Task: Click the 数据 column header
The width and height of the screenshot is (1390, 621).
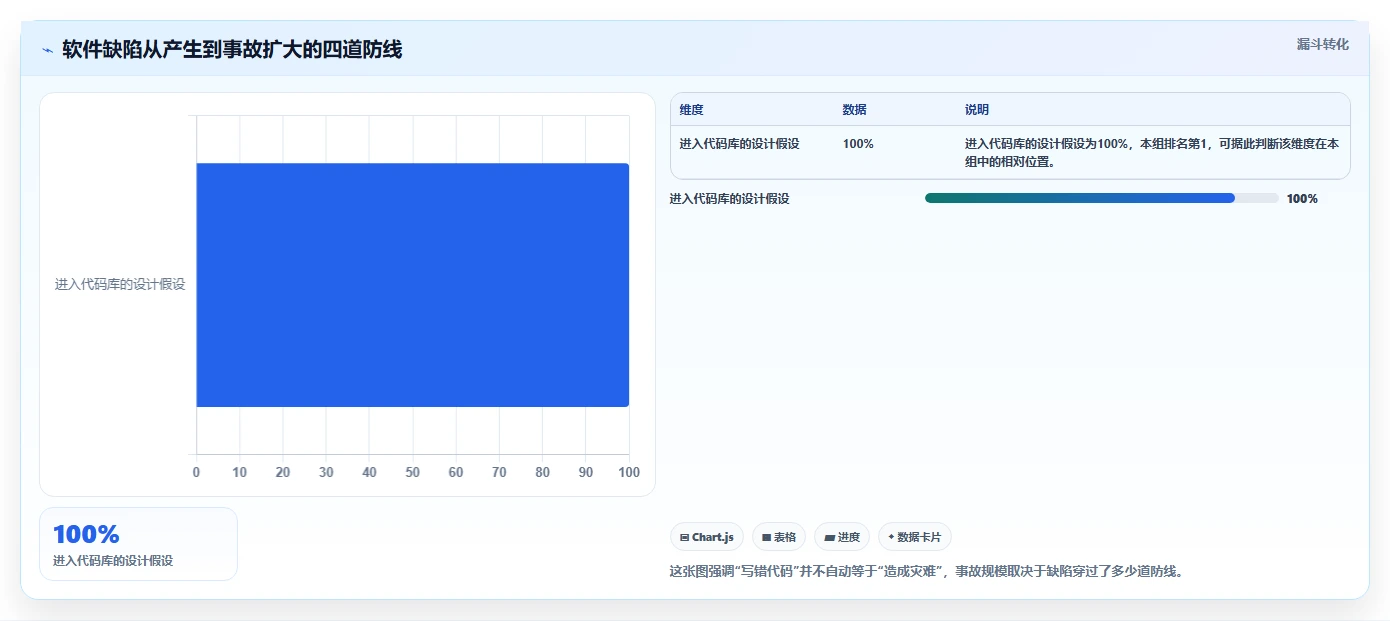Action: click(x=854, y=110)
